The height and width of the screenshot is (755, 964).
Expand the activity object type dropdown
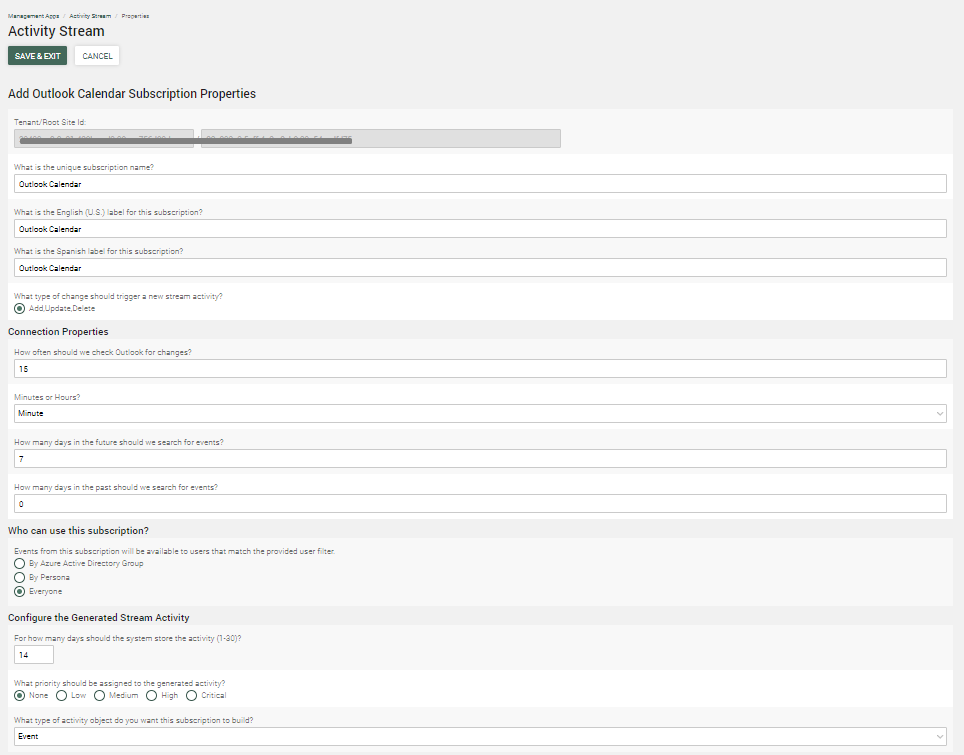click(x=480, y=737)
